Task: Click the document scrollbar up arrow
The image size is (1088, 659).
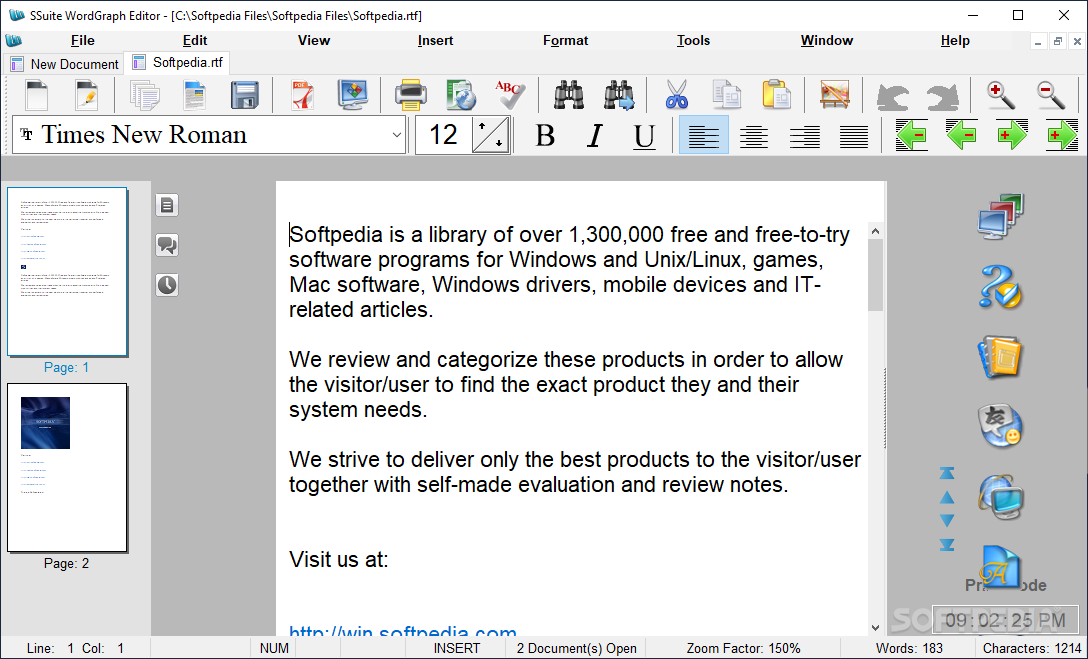Action: tap(875, 231)
